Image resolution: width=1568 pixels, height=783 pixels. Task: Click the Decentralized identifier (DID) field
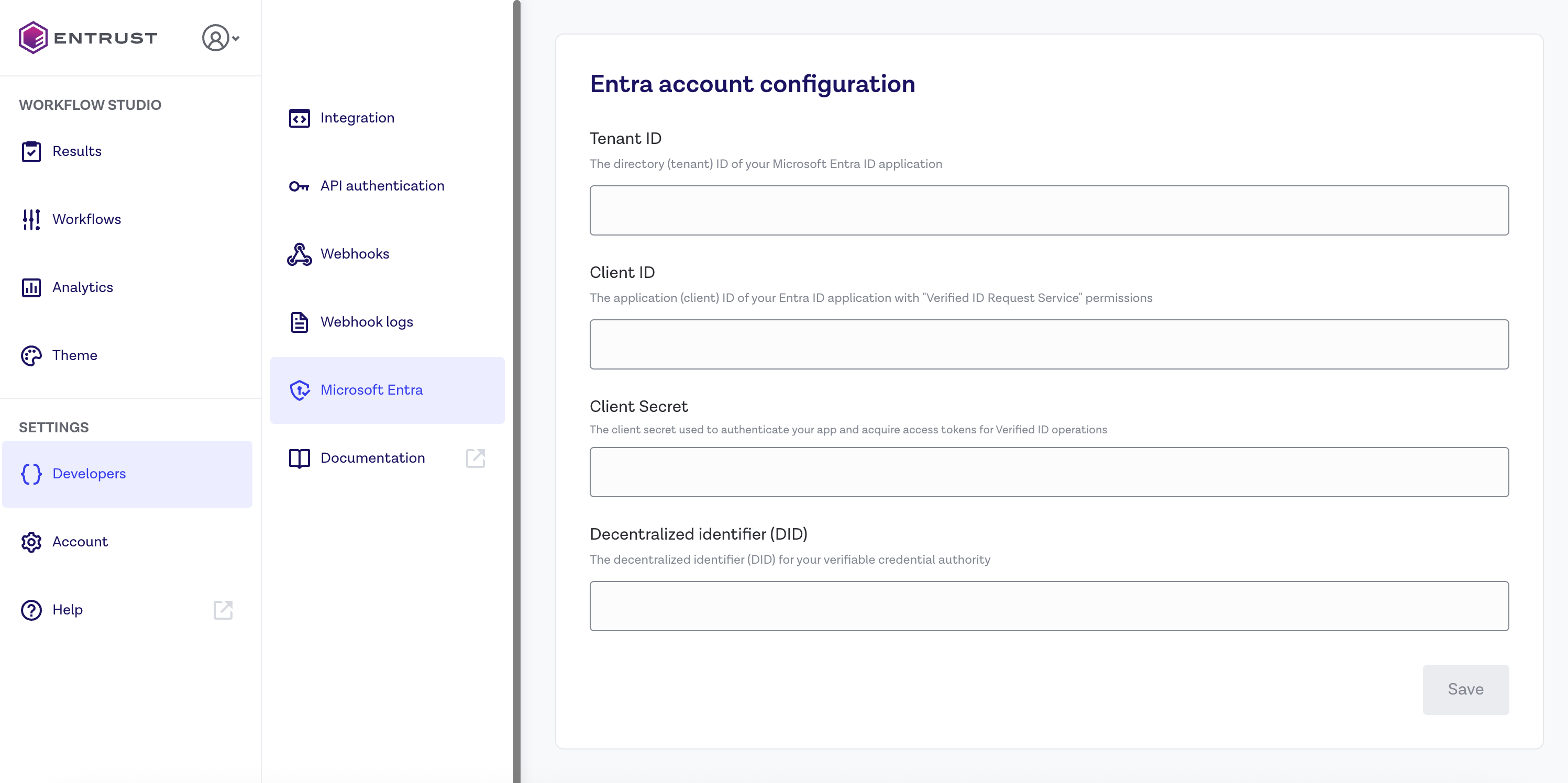(x=1048, y=606)
